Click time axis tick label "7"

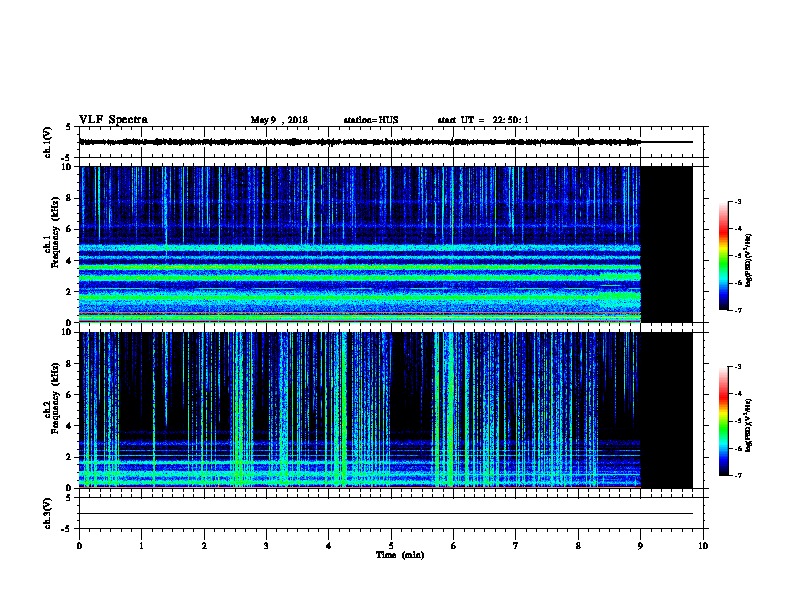pos(516,546)
